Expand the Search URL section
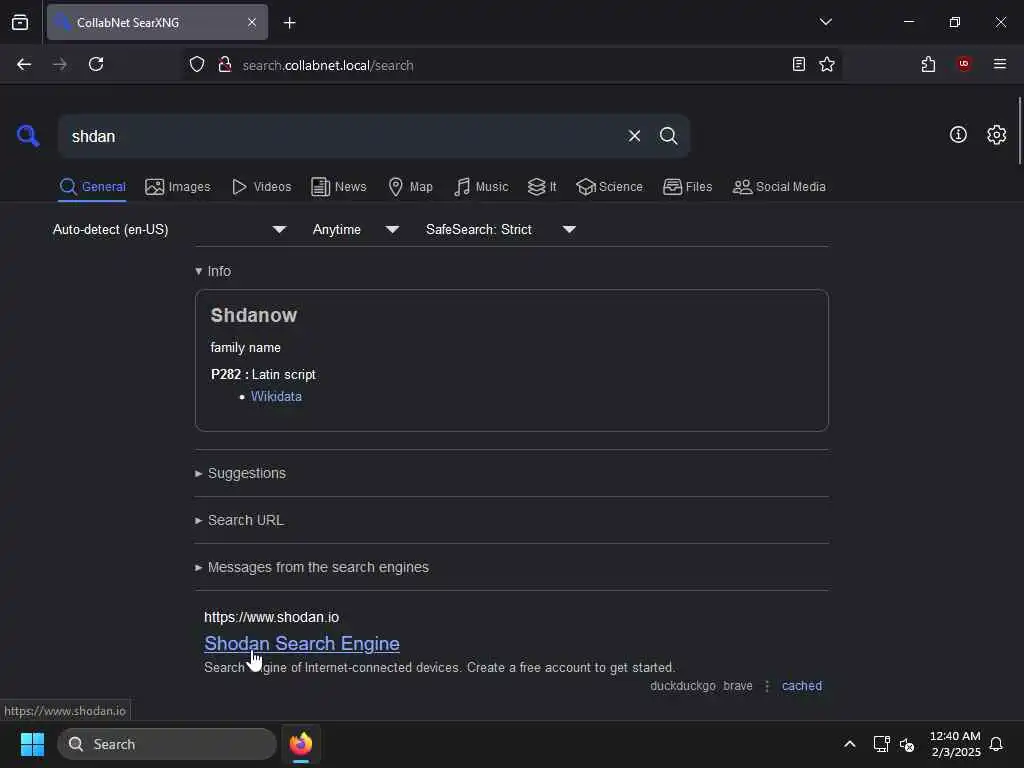 239,520
